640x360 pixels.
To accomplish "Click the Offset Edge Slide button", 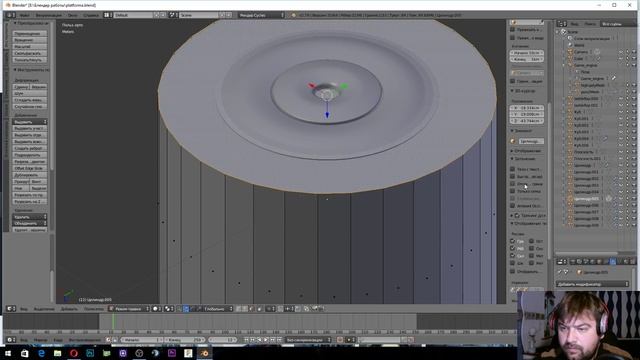I will click(x=30, y=168).
